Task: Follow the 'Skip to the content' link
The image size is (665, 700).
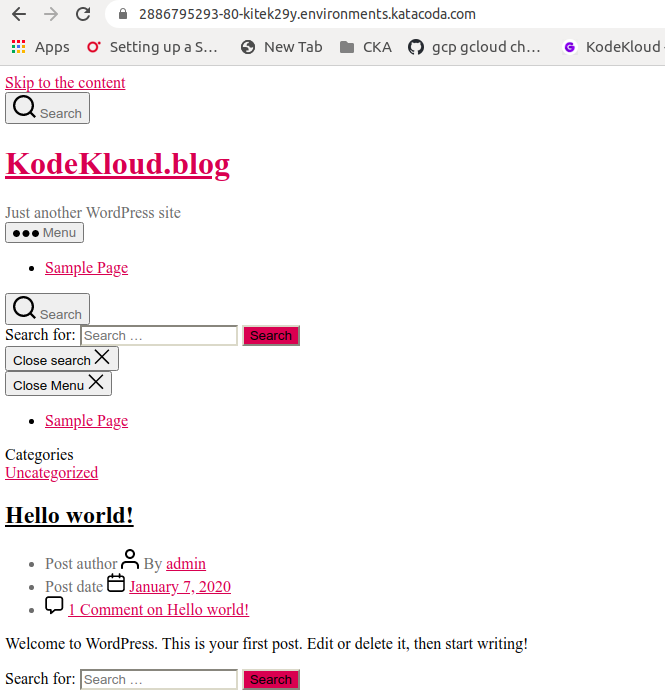Action: (x=65, y=83)
